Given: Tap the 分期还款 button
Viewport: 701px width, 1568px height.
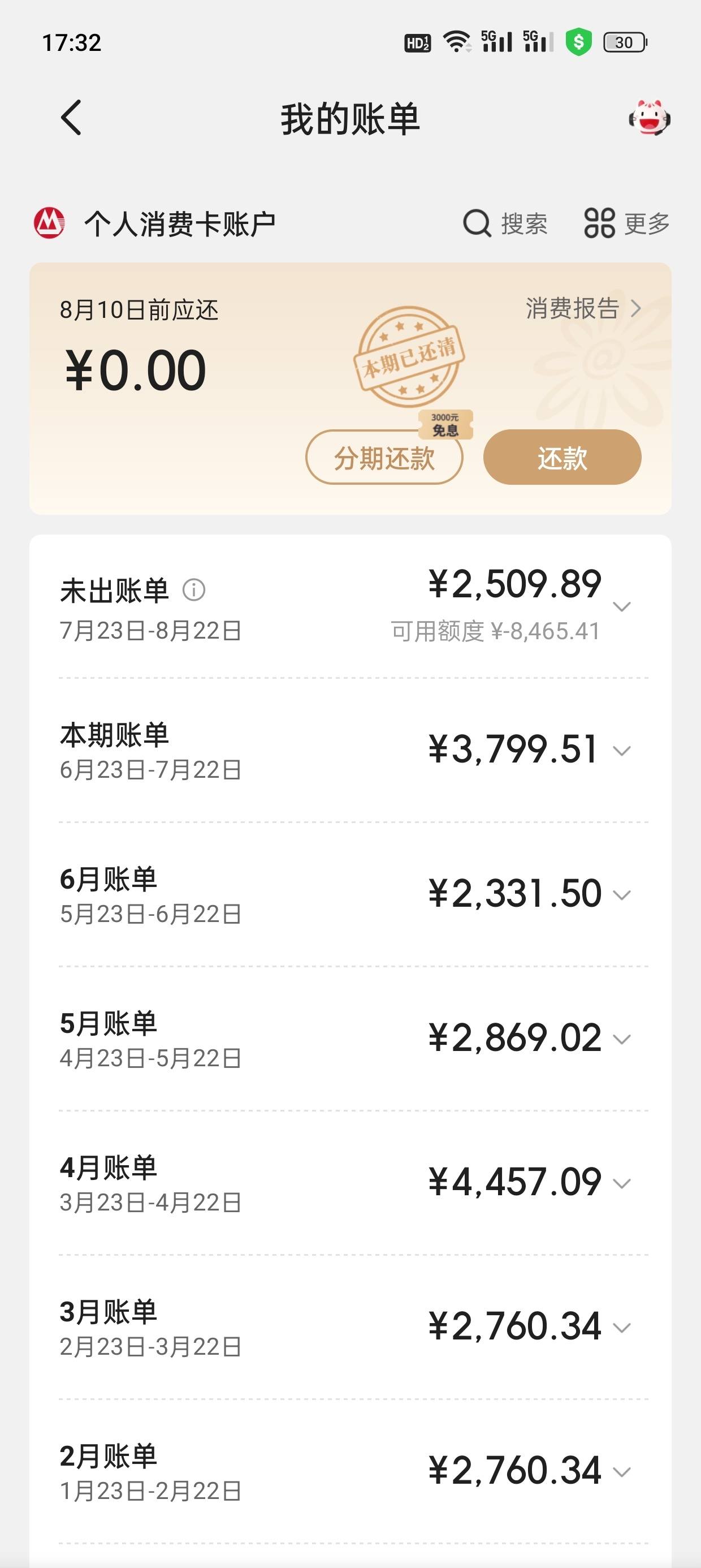Looking at the screenshot, I should pyautogui.click(x=384, y=457).
